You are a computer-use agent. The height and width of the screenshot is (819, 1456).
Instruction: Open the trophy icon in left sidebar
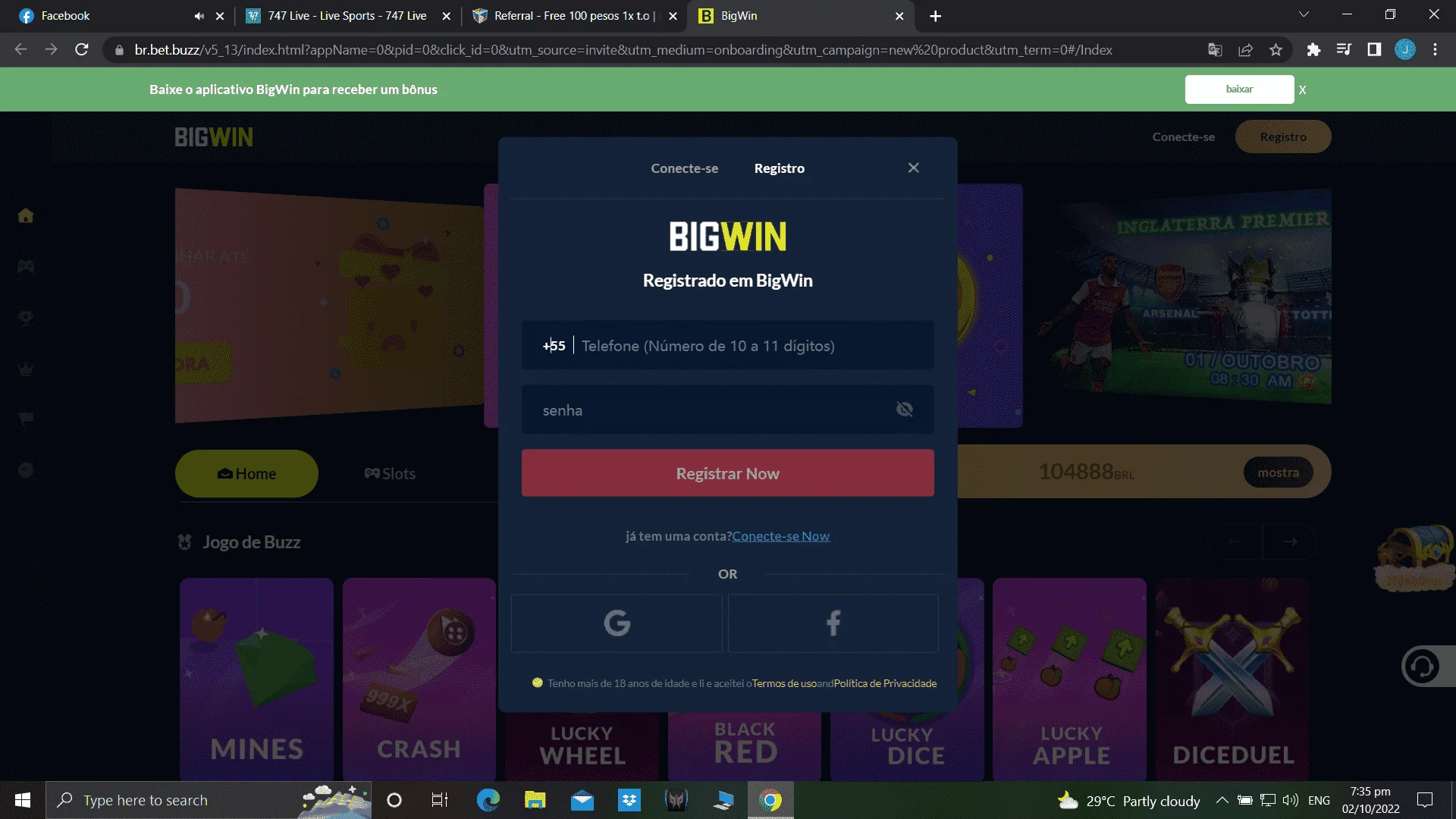(26, 318)
